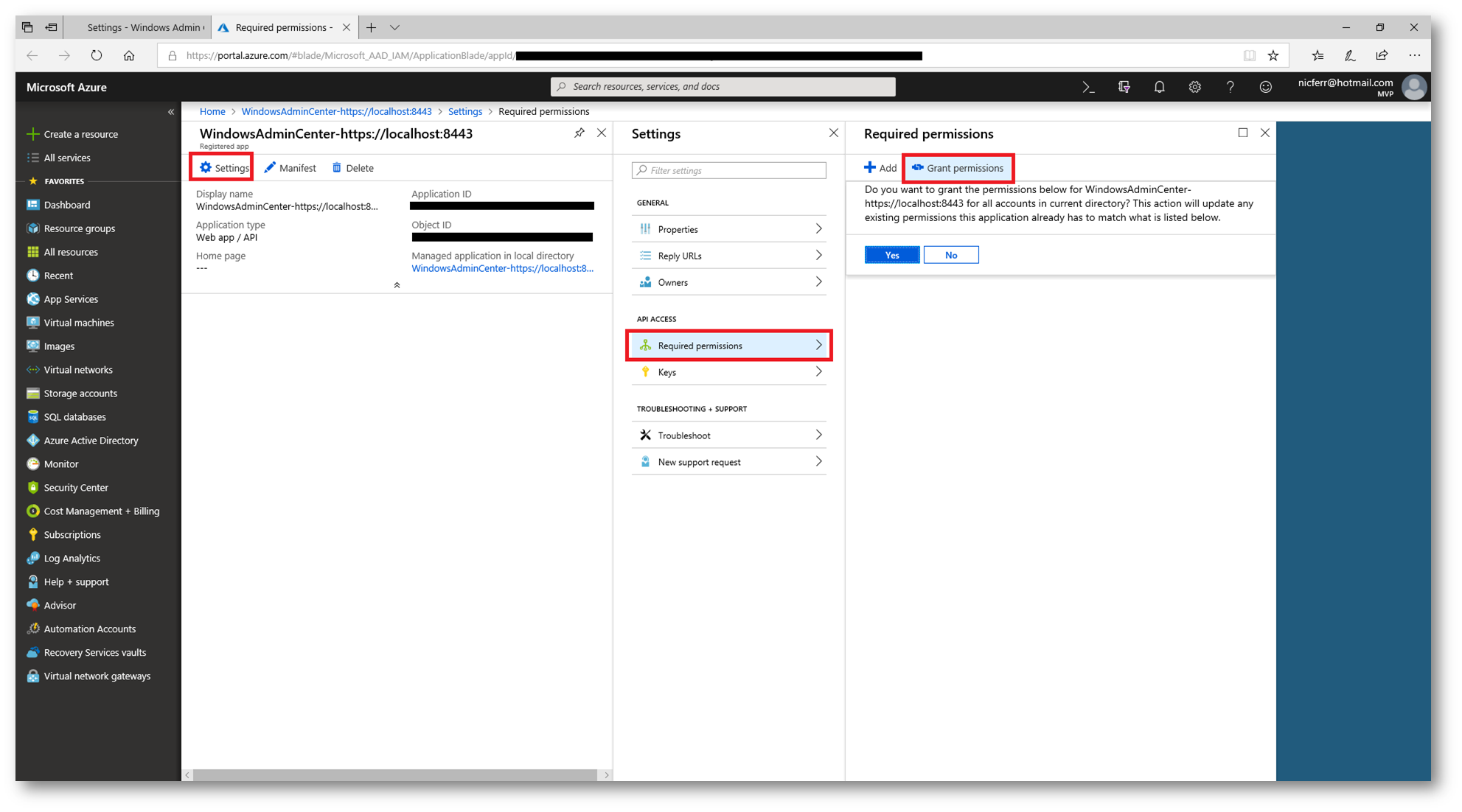This screenshot has width=1462, height=812.
Task: Open Owners settings
Action: 728,282
